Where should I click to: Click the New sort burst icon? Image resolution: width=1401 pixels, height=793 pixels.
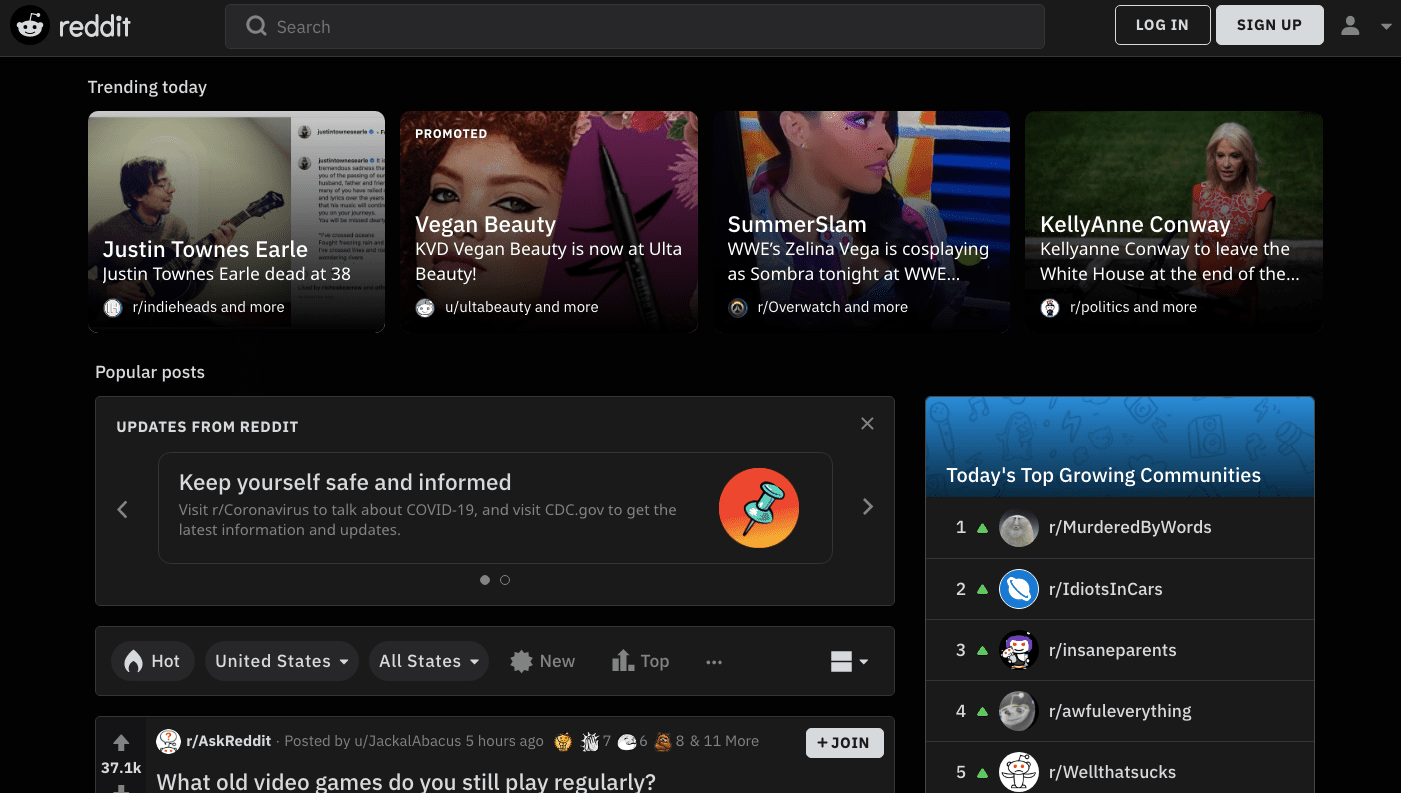coord(521,660)
